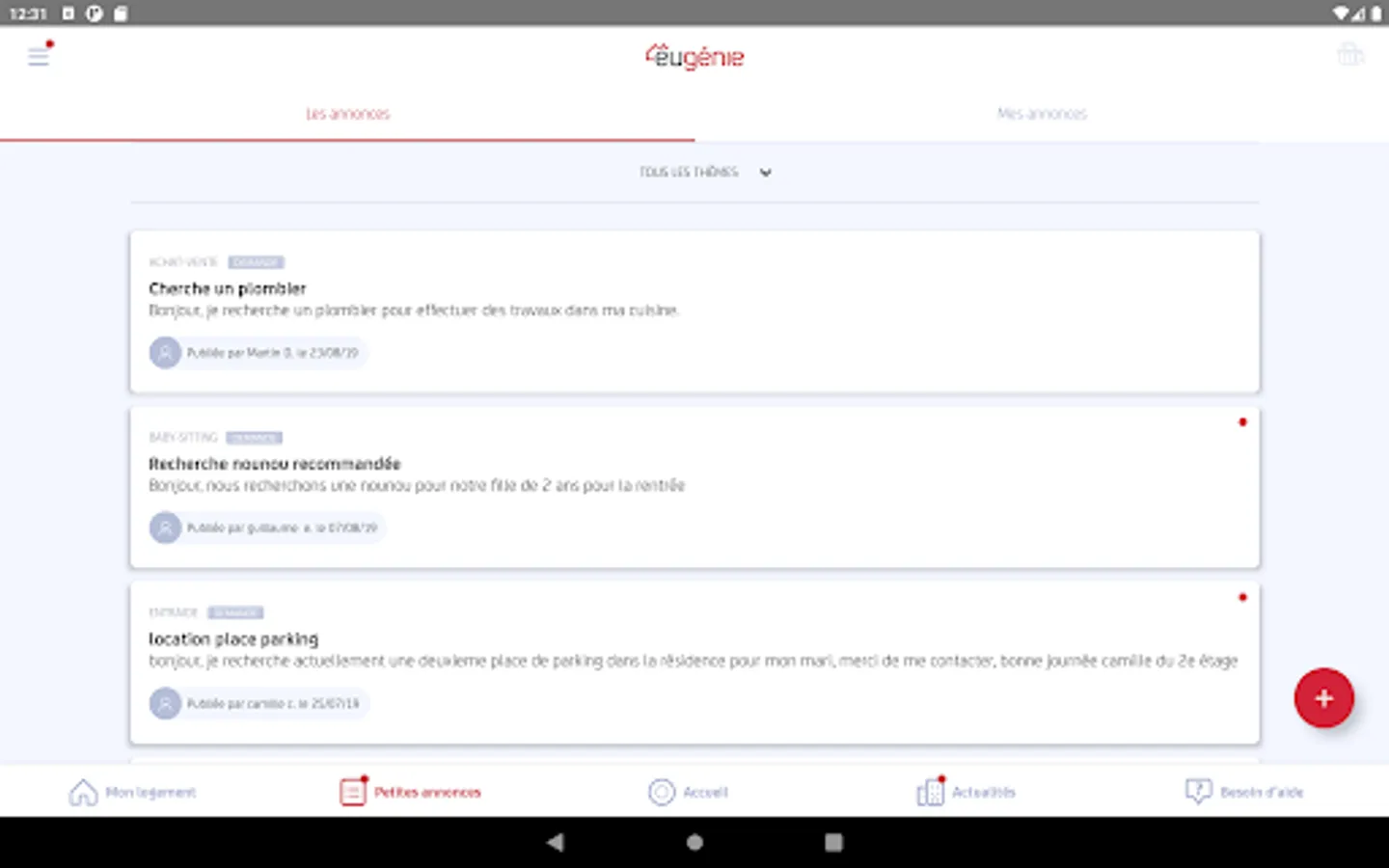1389x868 pixels.
Task: Tap the avatar on the plombier ad
Action: [165, 353]
